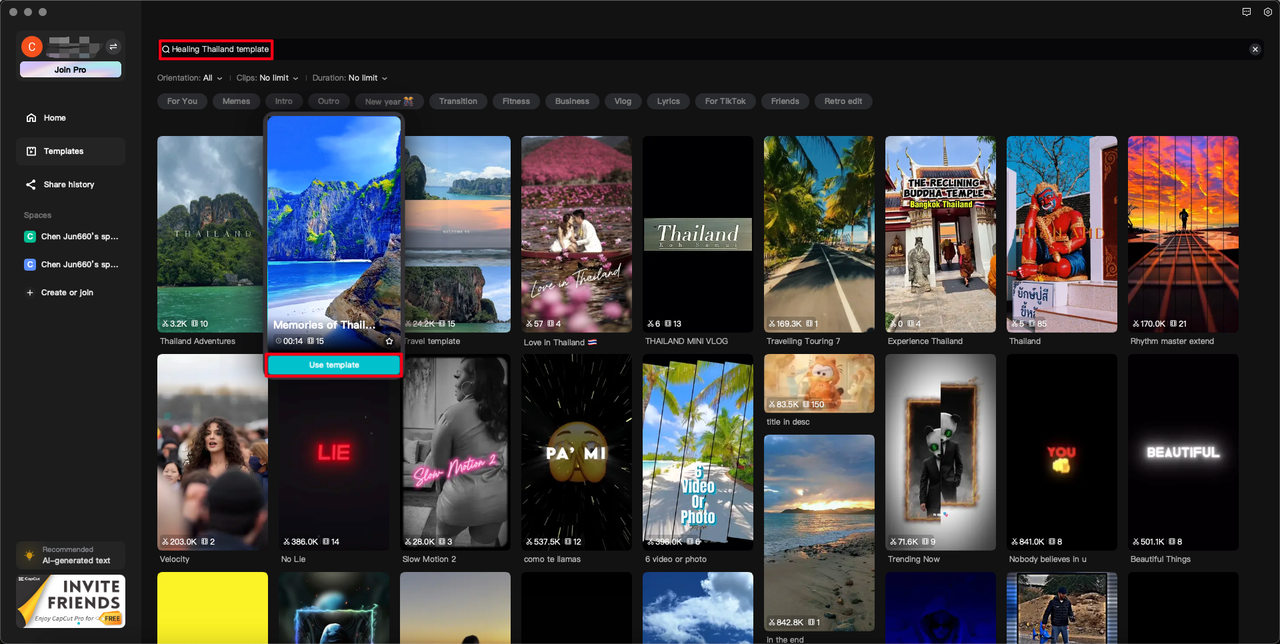Screen dimensions: 1280x644
Task: Click the Recommended lightbulb icon
Action: pos(30,555)
